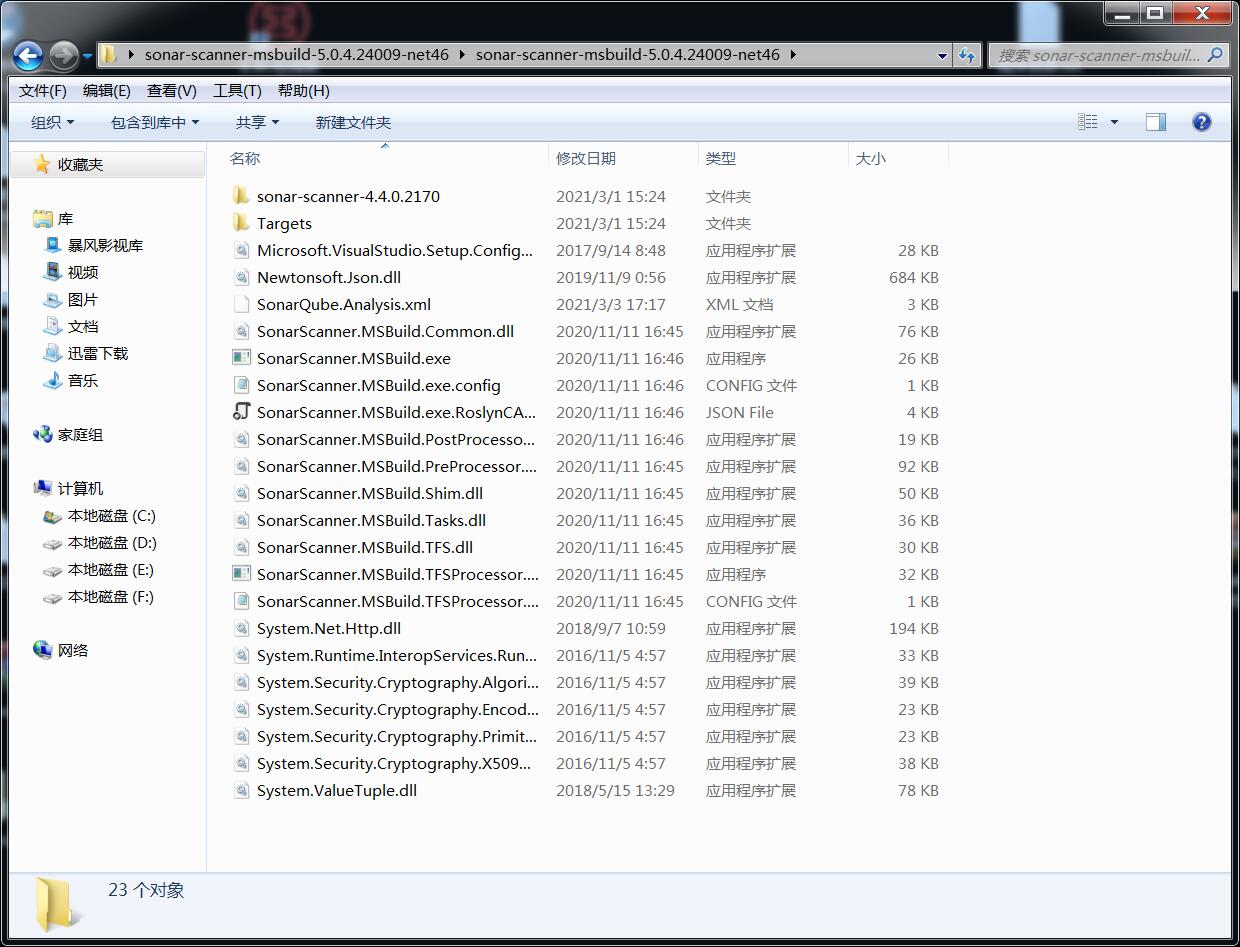
Task: Open the change view options dropdown arrow
Action: [x=1114, y=122]
